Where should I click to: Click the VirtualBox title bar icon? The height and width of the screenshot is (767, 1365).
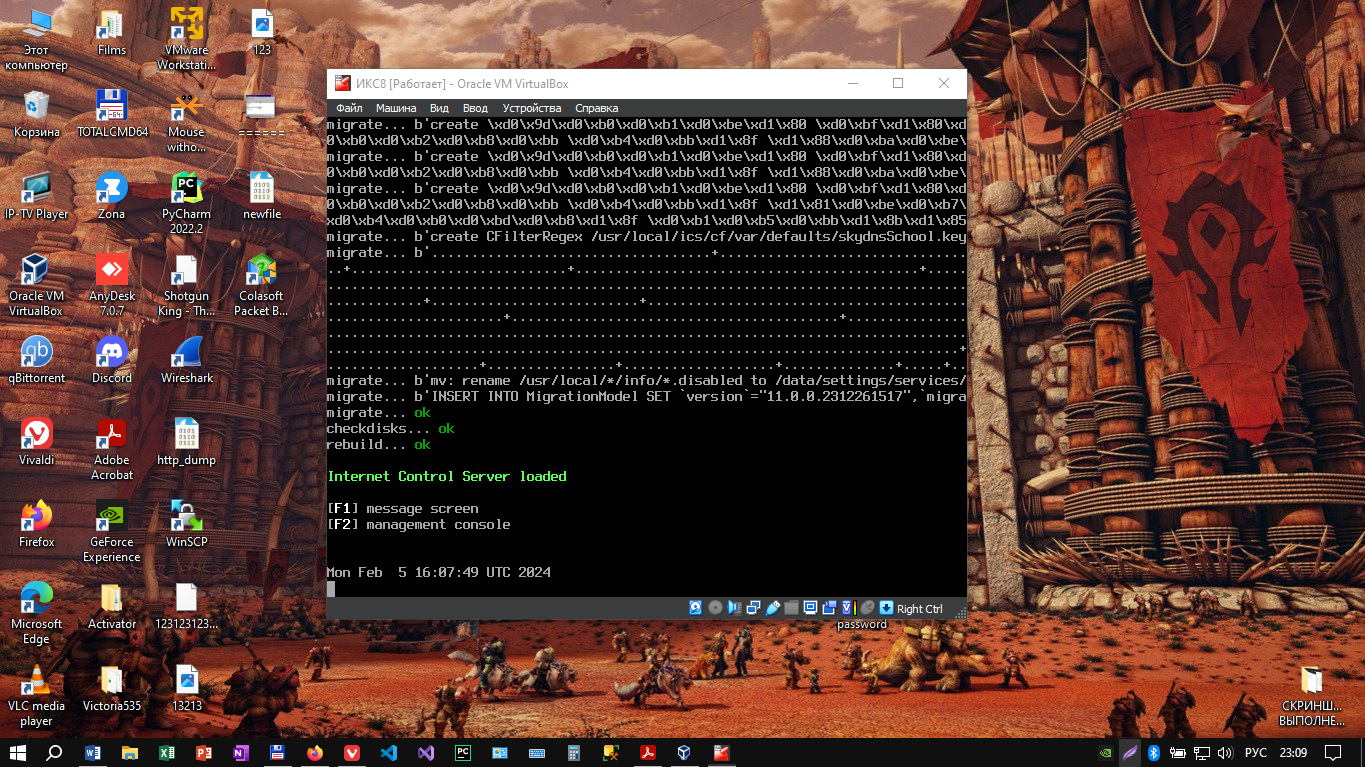(342, 83)
